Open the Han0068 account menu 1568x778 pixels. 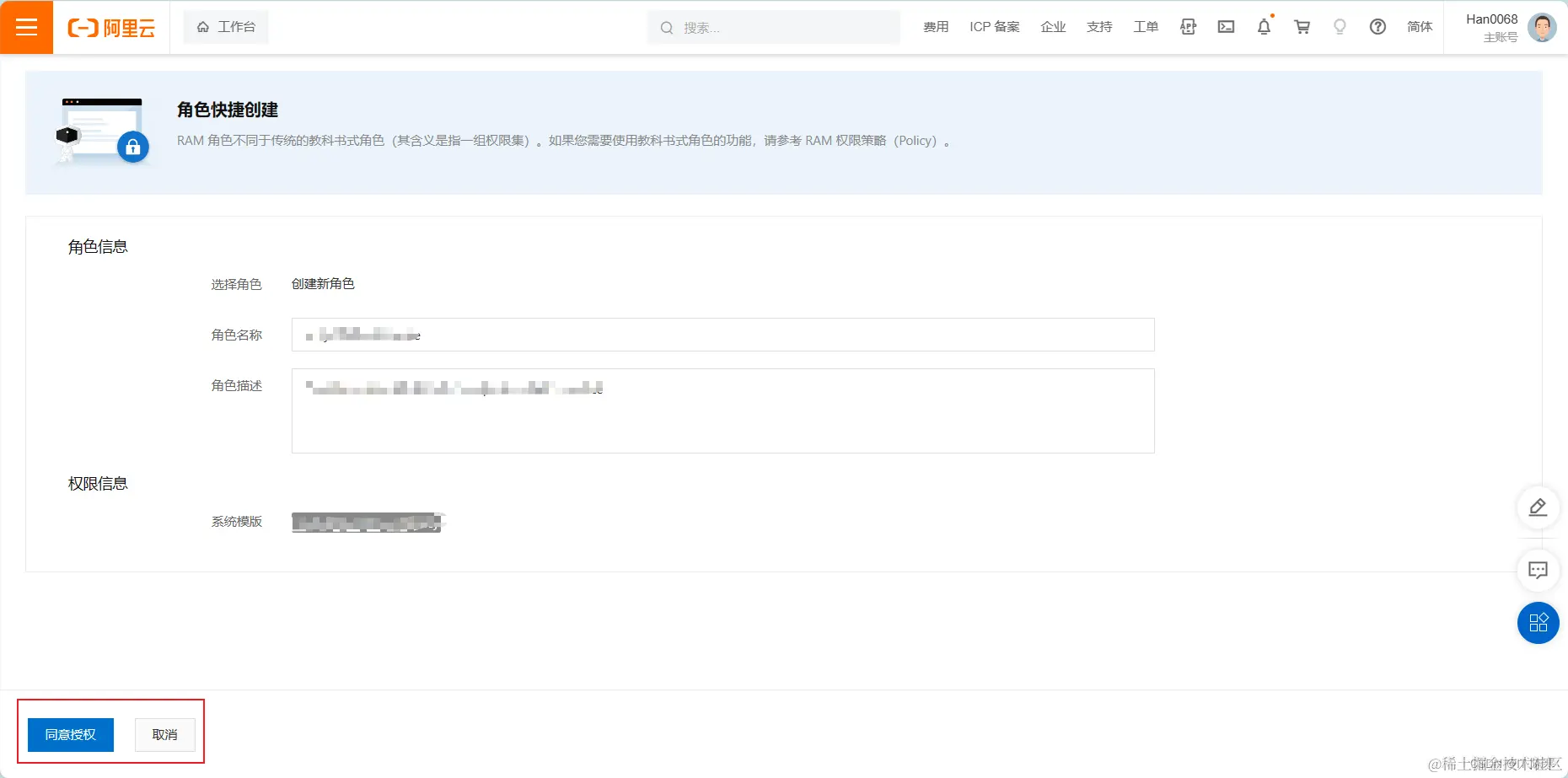[1491, 27]
